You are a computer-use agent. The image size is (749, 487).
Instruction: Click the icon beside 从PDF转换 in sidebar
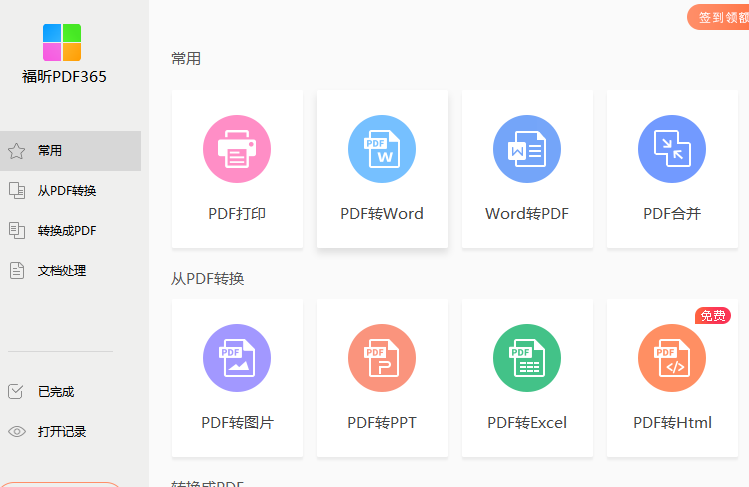pyautogui.click(x=17, y=191)
